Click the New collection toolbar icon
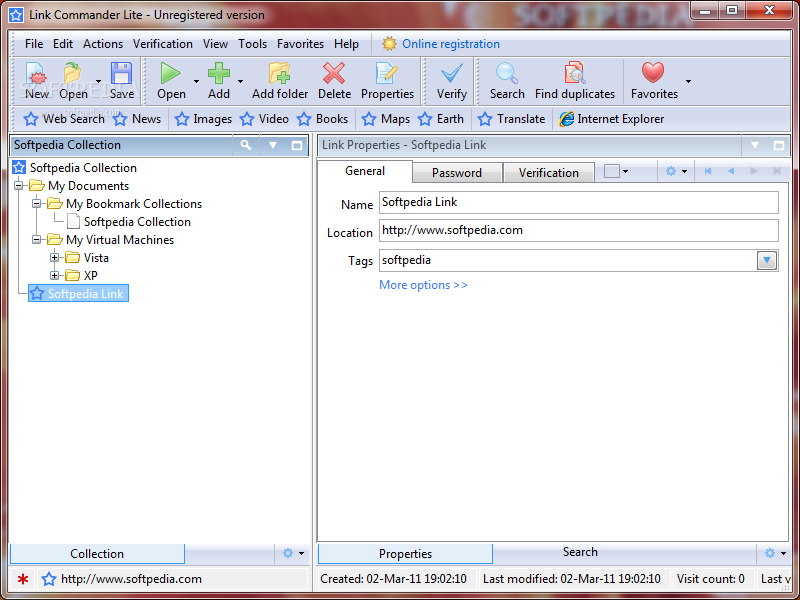This screenshot has width=800, height=600. click(36, 81)
